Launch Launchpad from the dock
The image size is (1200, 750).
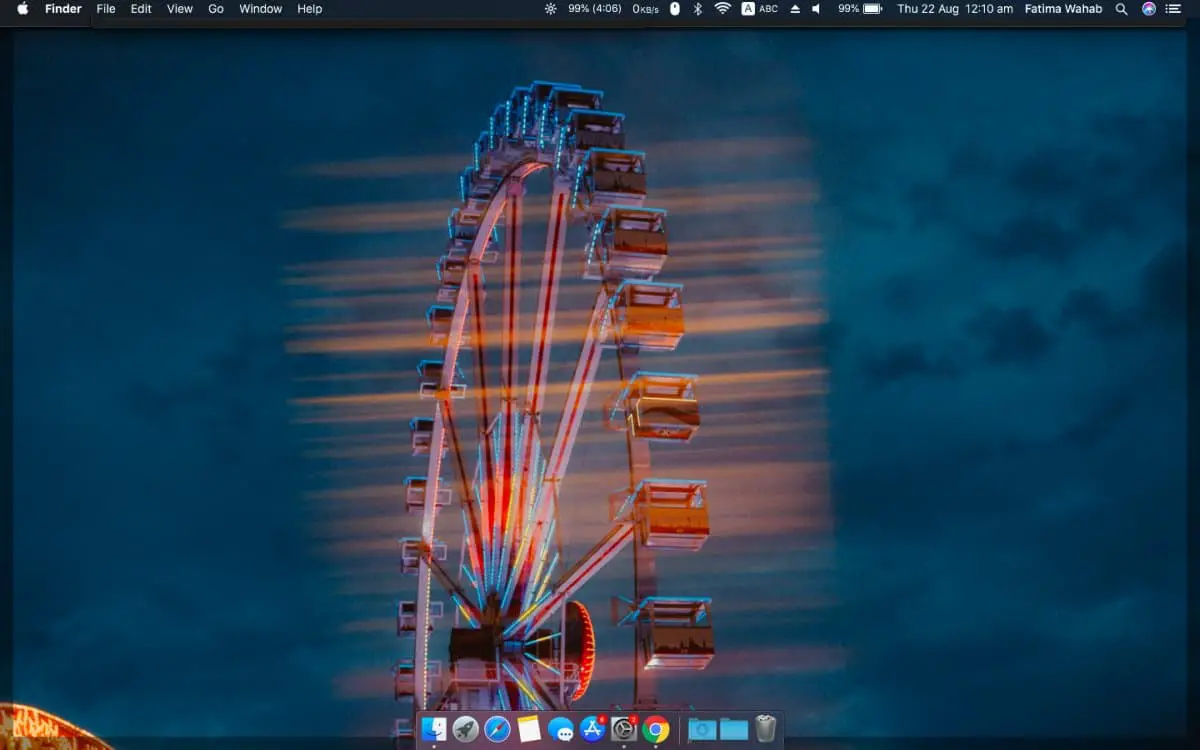coord(465,729)
